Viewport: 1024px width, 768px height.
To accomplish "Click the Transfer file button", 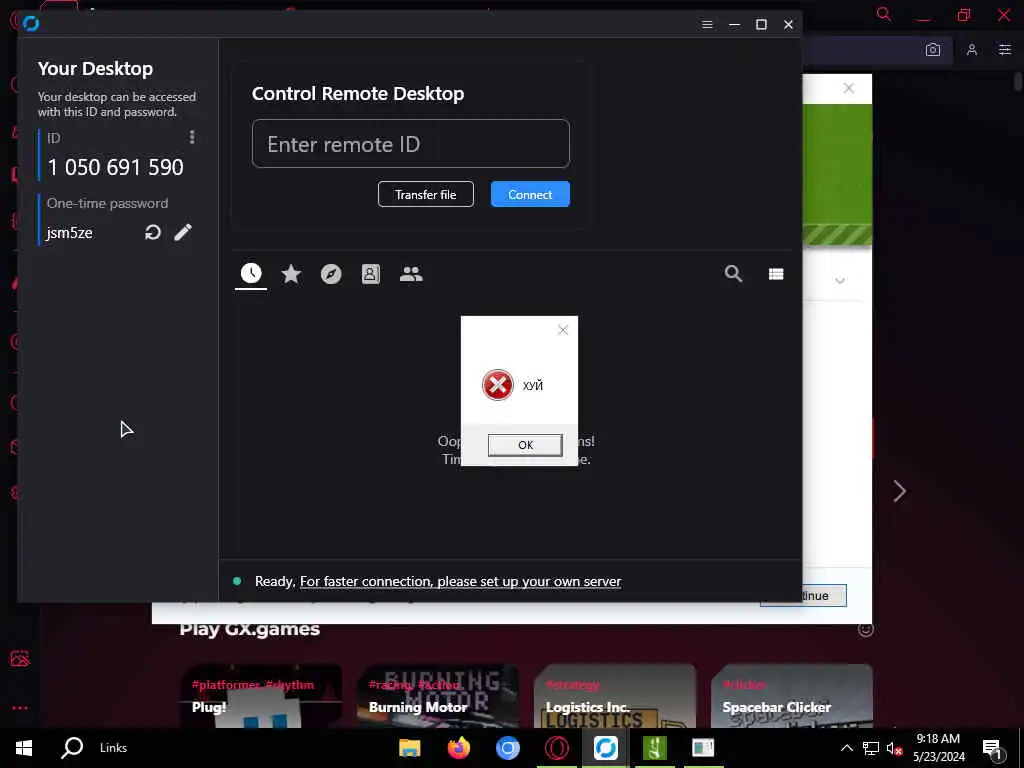I will coord(426,194).
